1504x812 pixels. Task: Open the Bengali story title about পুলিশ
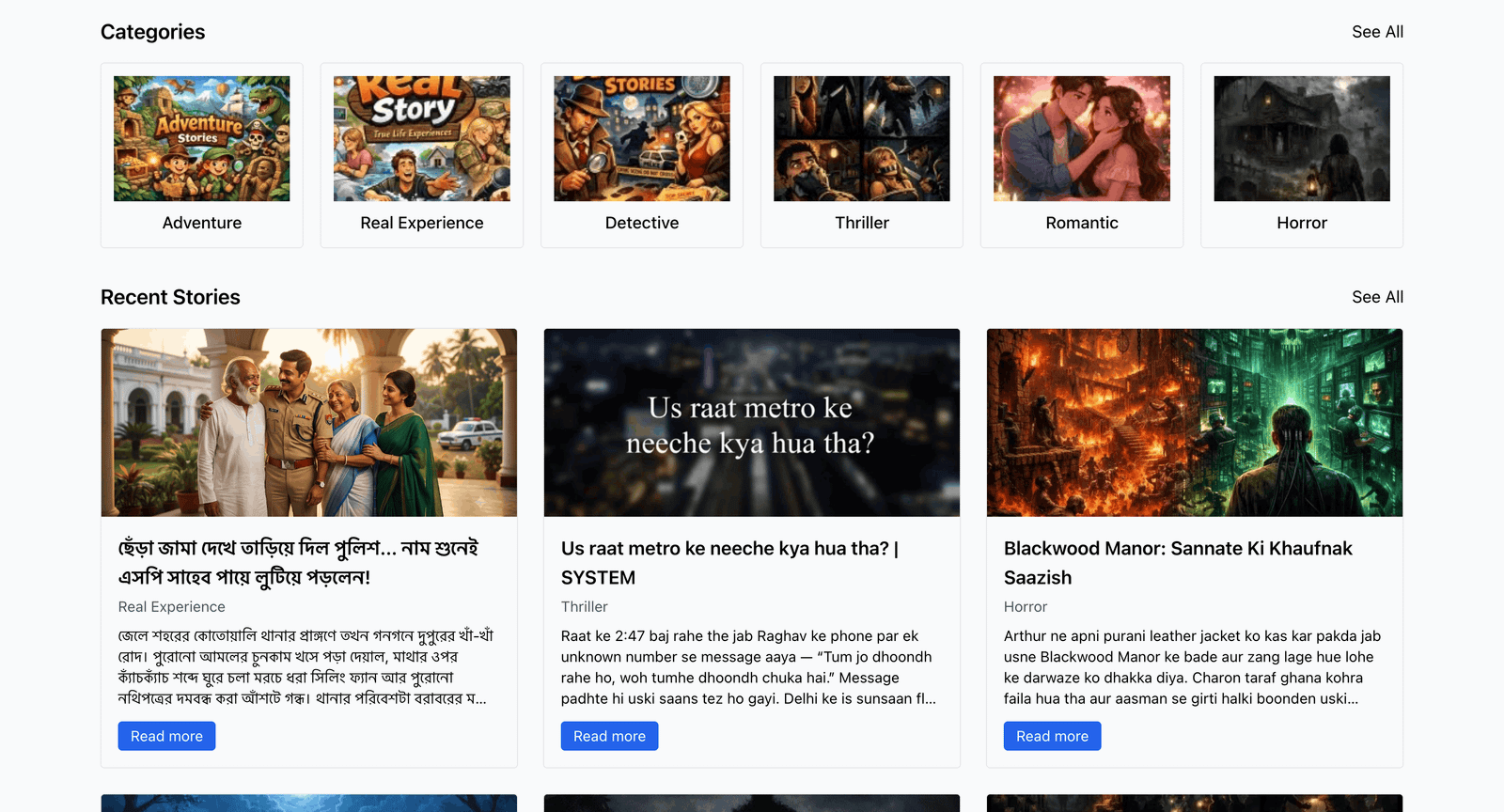[x=298, y=562]
